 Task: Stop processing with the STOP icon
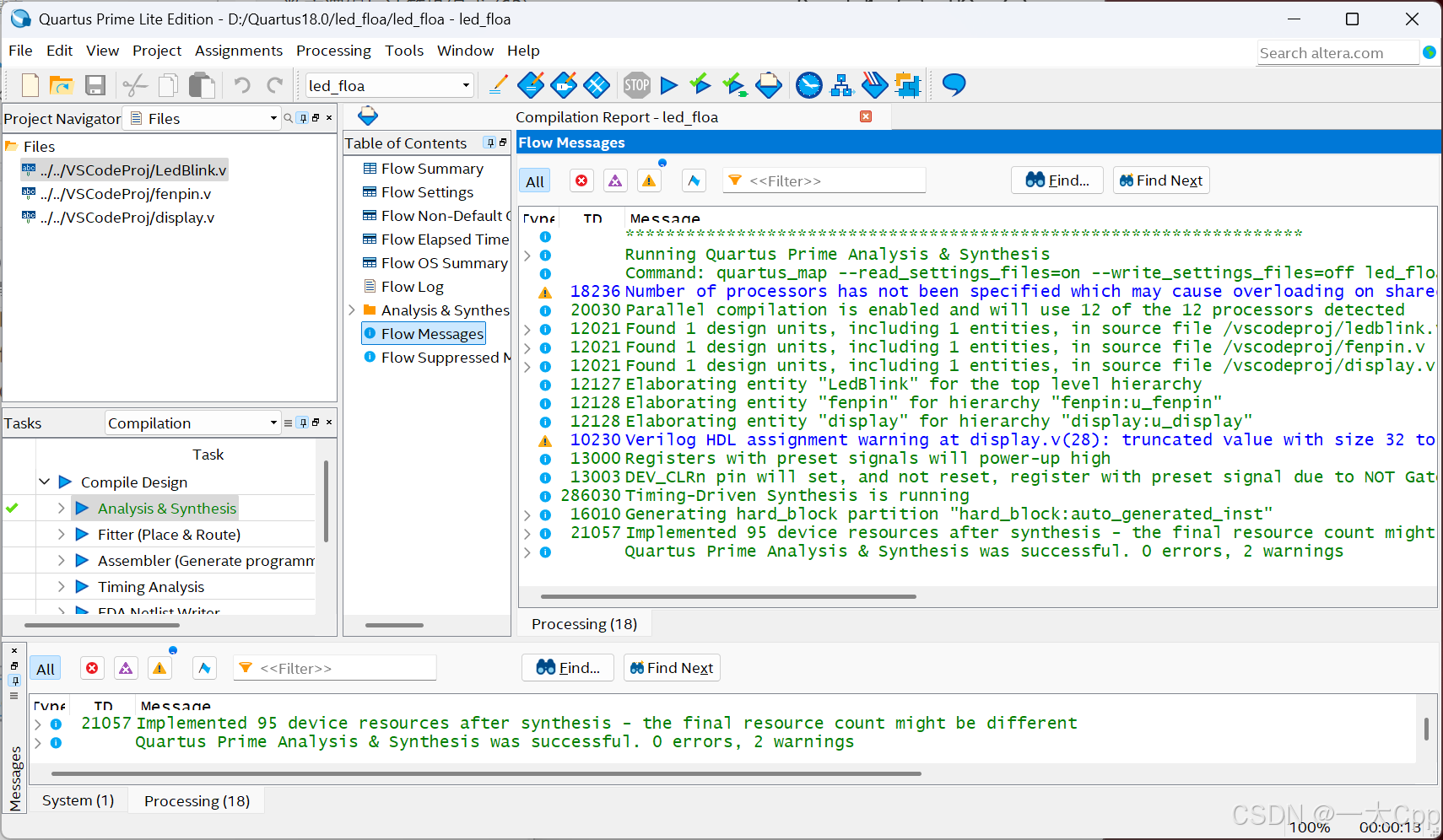pos(637,85)
